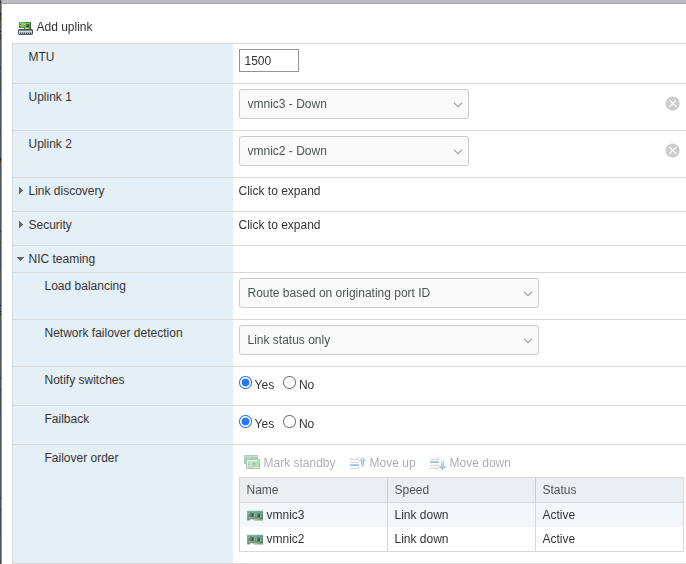Screen dimensions: 686x564
Task: Open the Load balancing dropdown
Action: (388, 293)
